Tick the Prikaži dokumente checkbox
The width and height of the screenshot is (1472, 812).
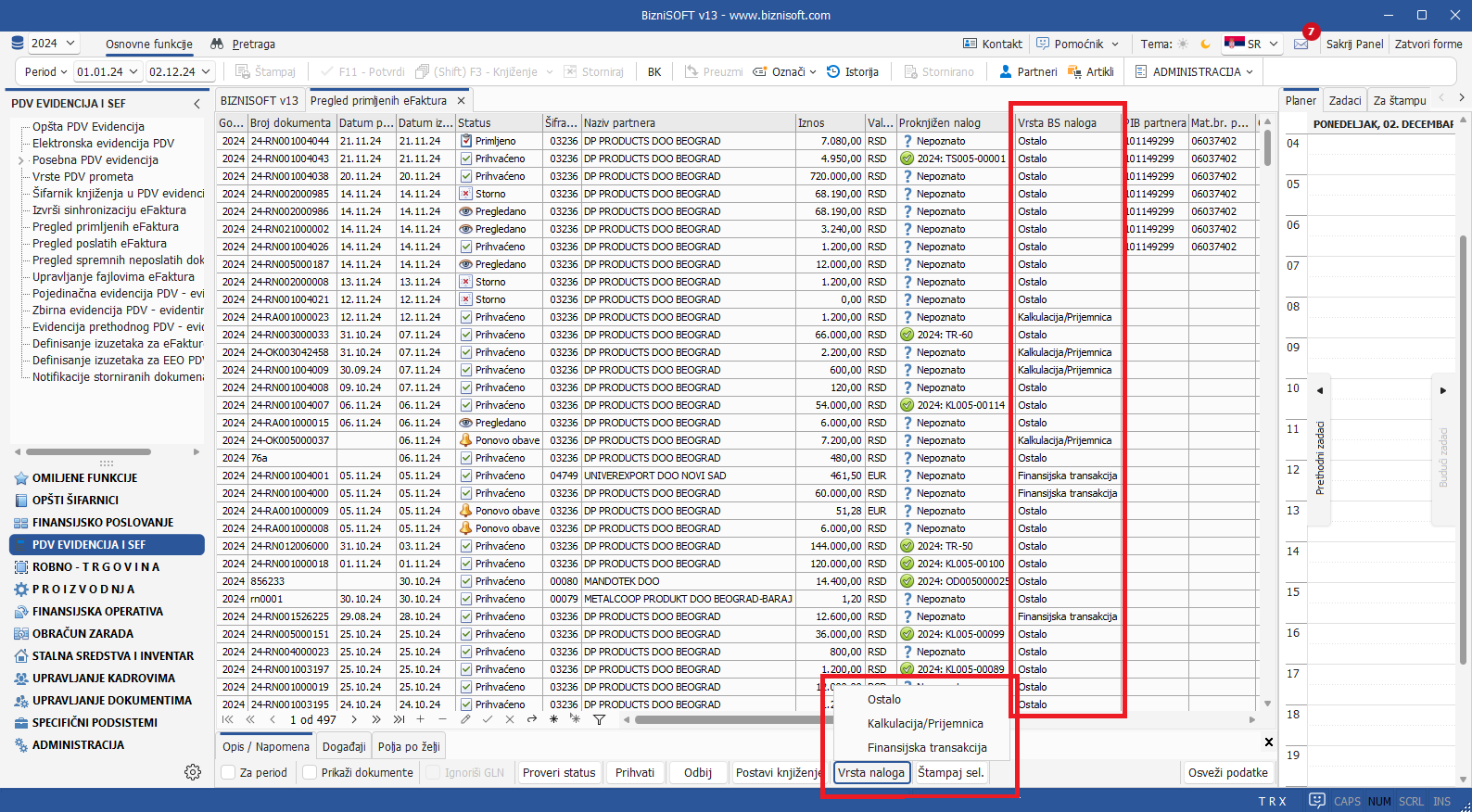(311, 772)
